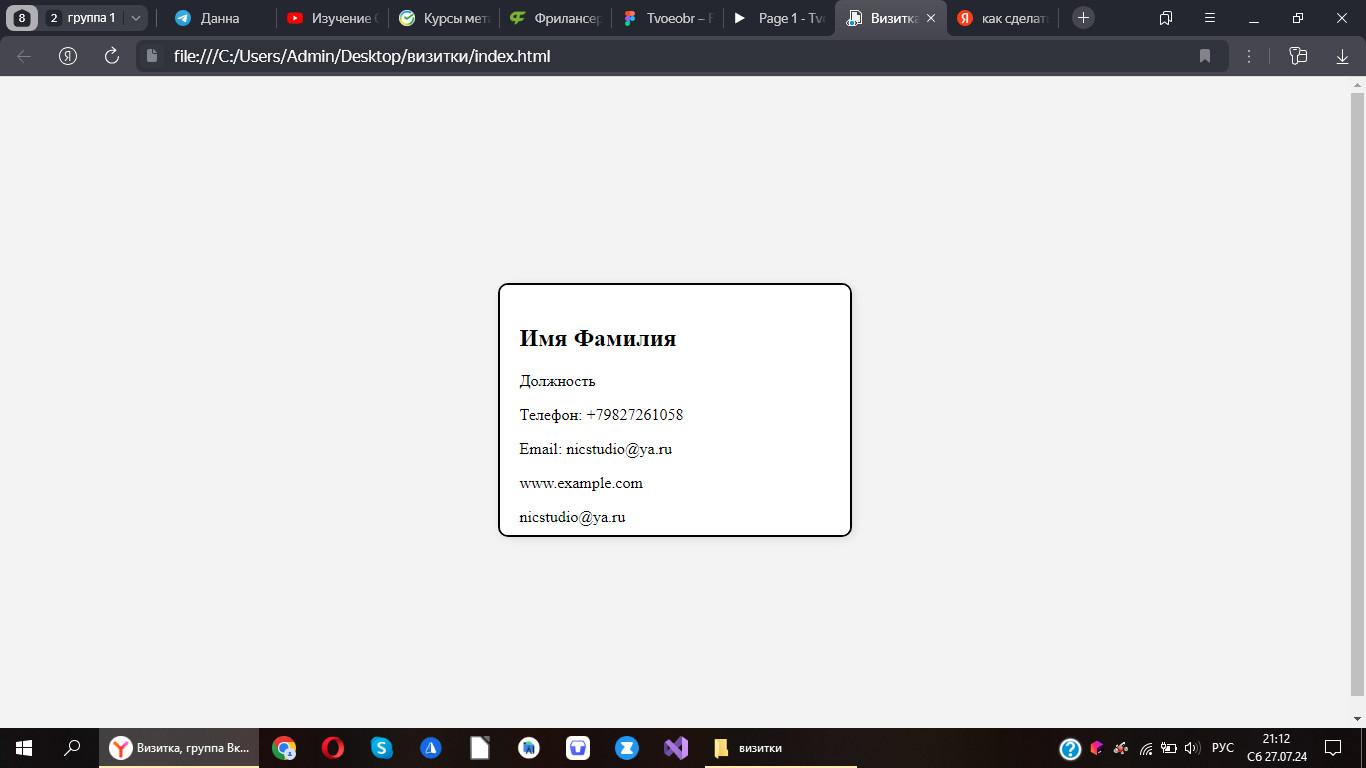The image size is (1366, 768).
Task: Launch Opera from the taskbar
Action: click(333, 748)
